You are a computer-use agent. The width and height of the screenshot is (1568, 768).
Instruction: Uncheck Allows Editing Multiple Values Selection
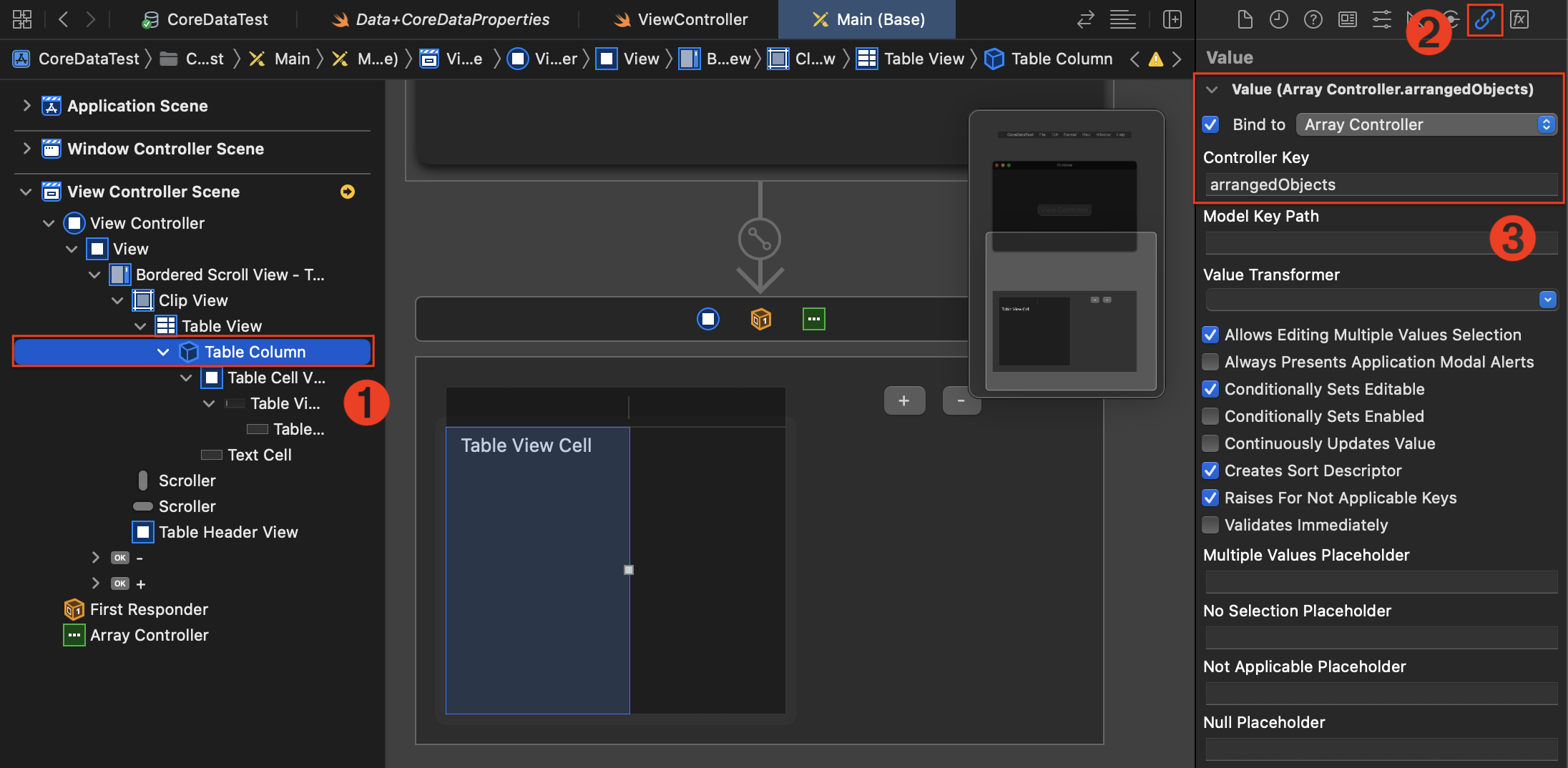(1211, 335)
